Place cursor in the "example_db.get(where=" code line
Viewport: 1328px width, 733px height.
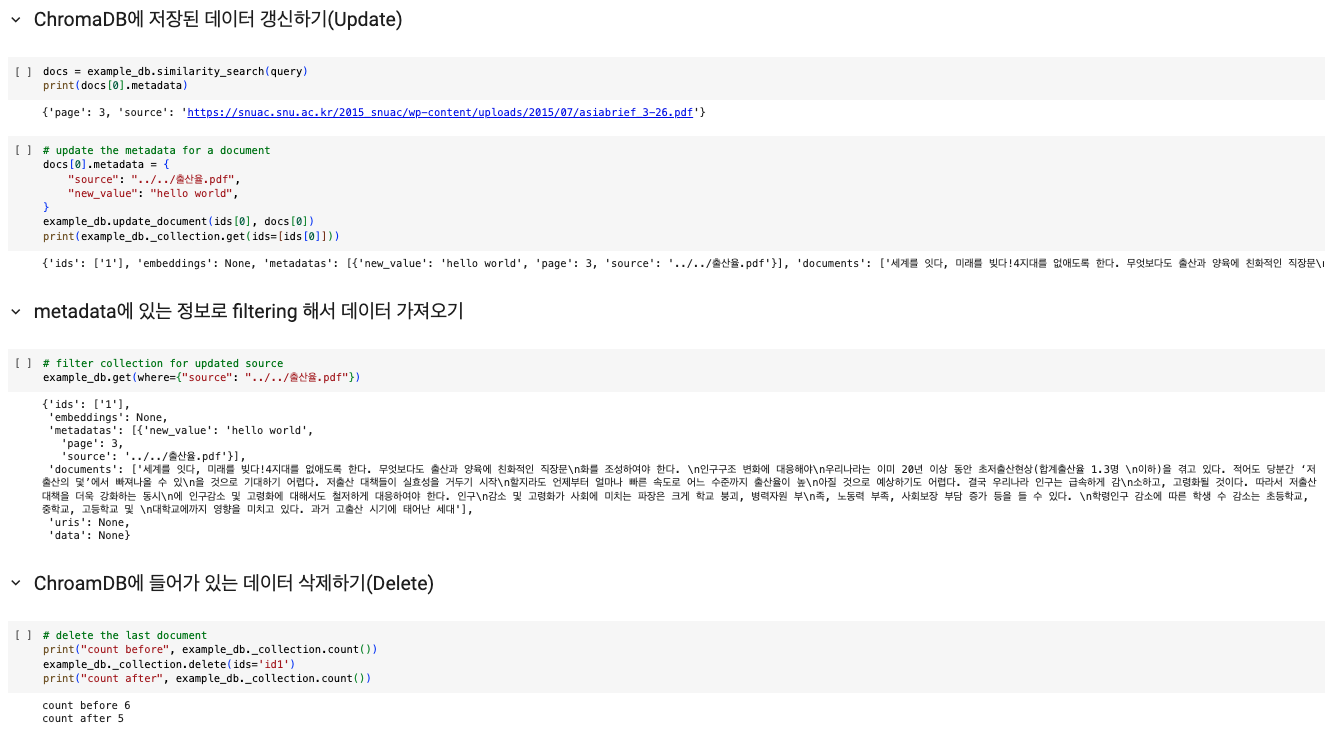[x=201, y=378]
